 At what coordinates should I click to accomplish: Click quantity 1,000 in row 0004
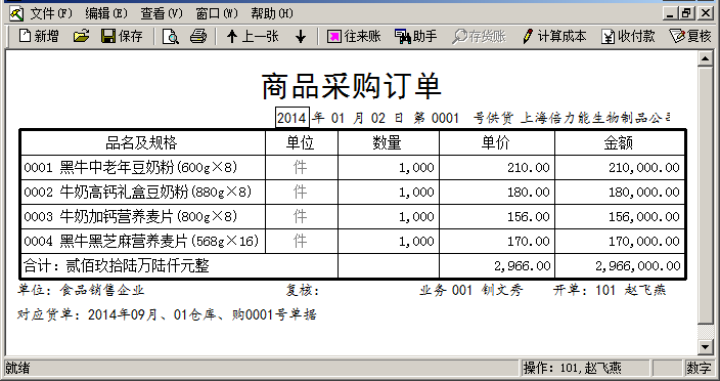388,241
